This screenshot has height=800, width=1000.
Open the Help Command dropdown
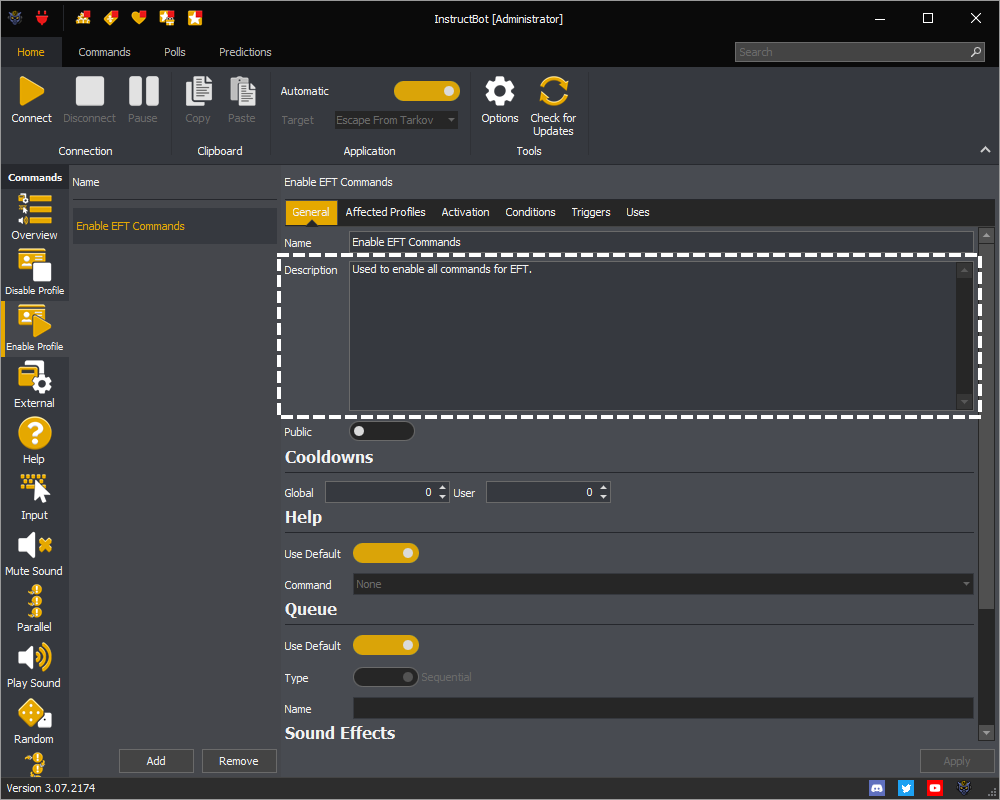[663, 584]
